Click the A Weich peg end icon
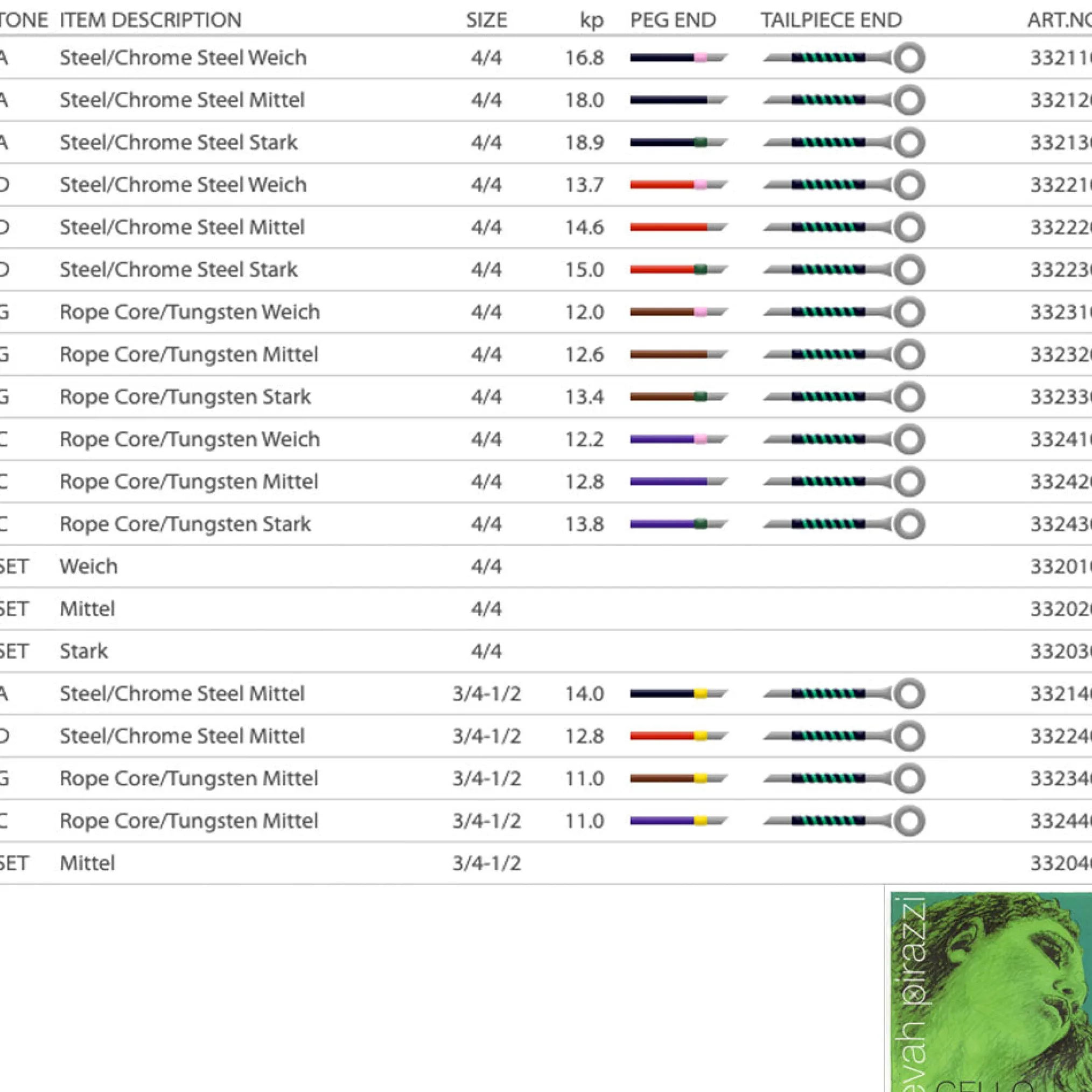The width and height of the screenshot is (1092, 1092). pyautogui.click(x=678, y=57)
